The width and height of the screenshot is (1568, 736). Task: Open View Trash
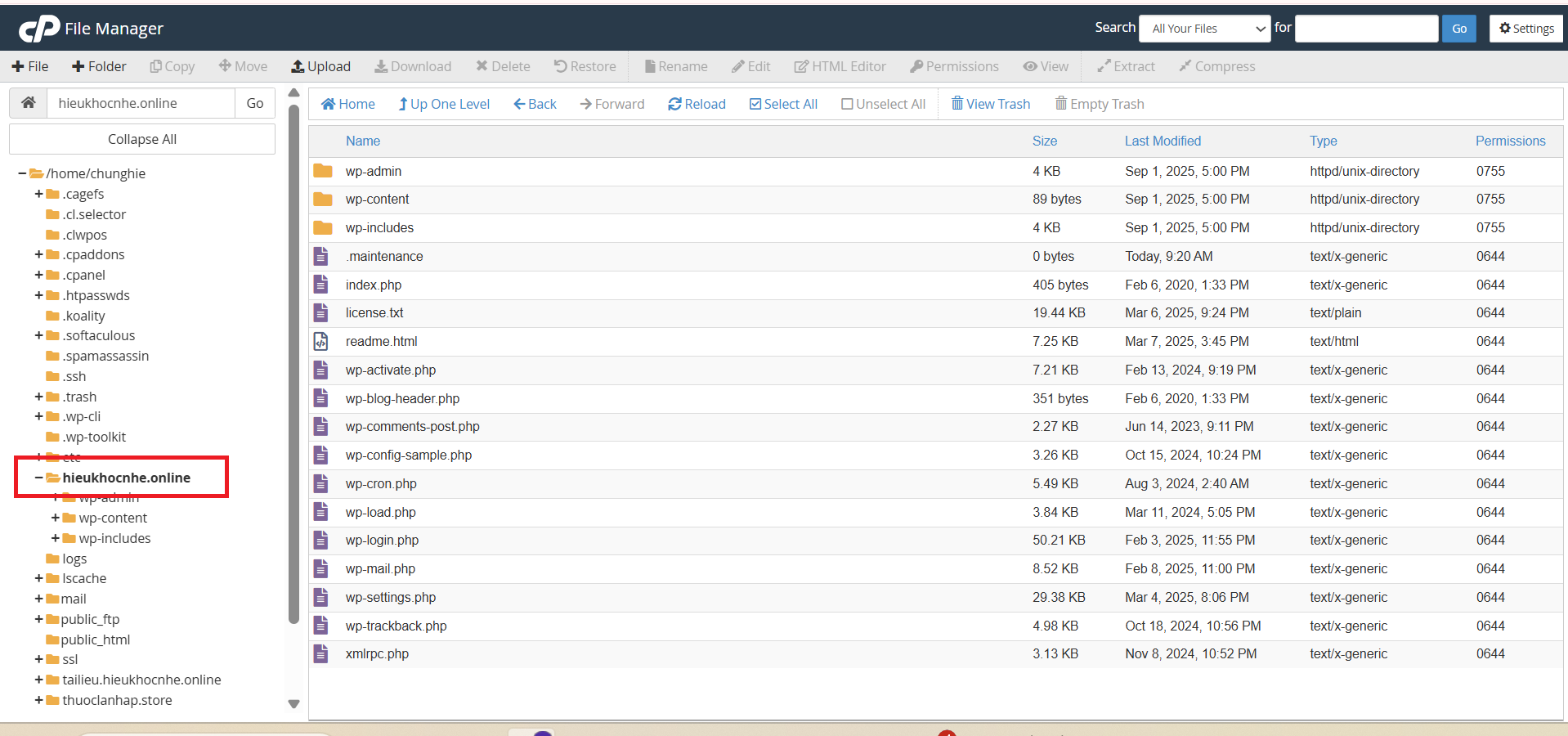(990, 104)
